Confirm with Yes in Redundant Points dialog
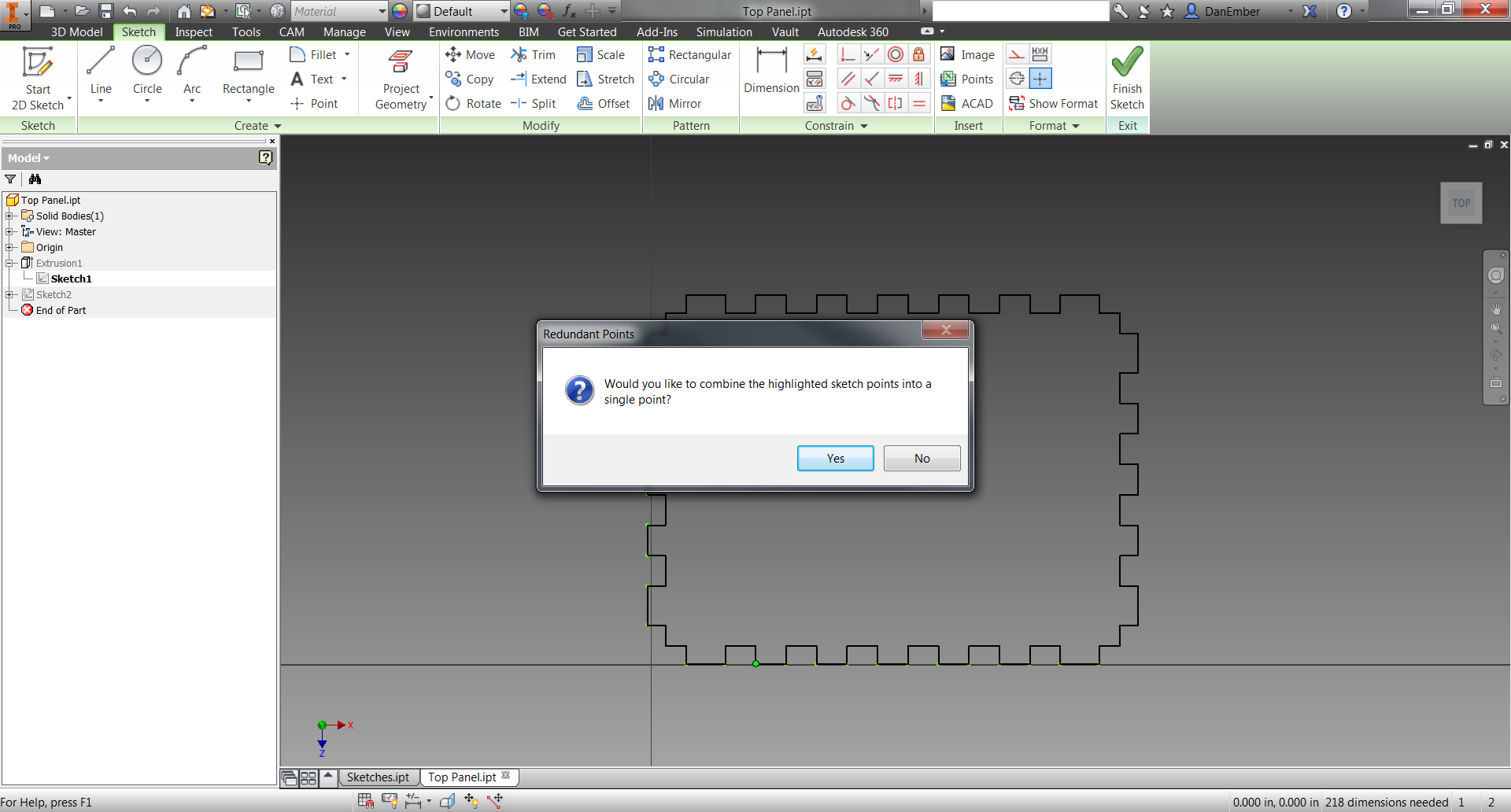The image size is (1511, 812). [835, 458]
